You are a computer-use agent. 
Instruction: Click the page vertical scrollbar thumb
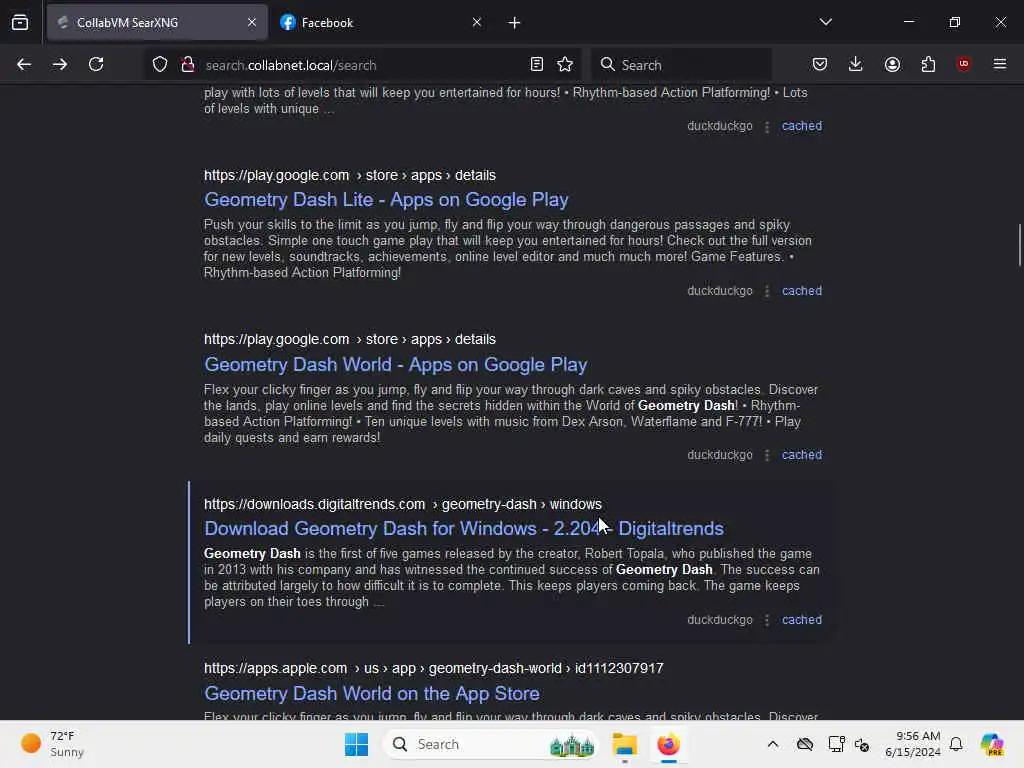pos(1019,245)
